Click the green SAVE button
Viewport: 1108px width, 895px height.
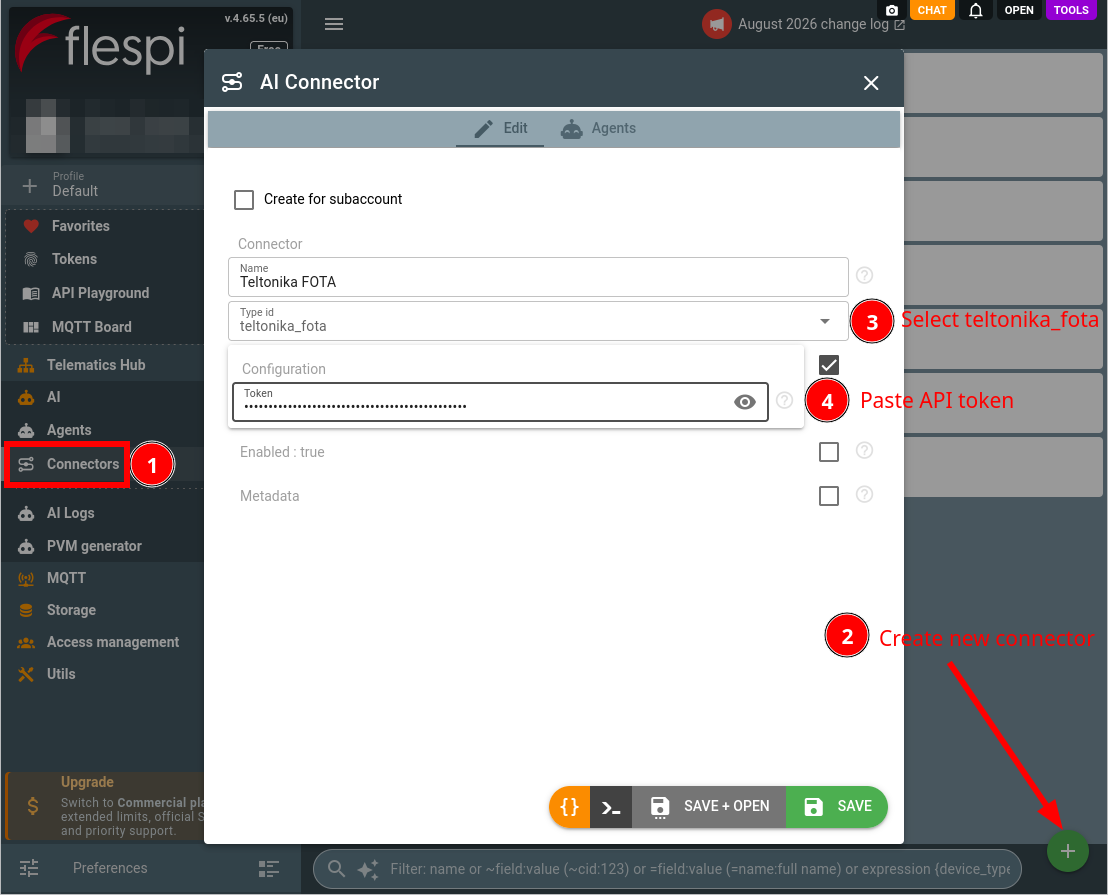[x=837, y=807]
